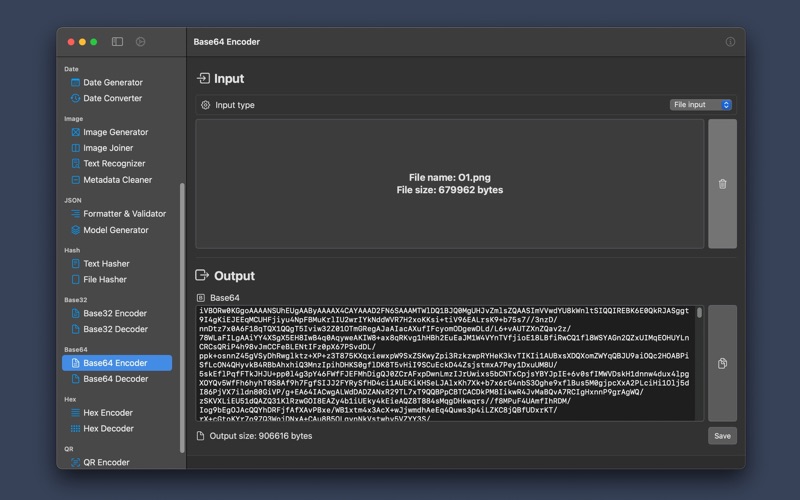This screenshot has height=500, width=800.
Task: Click the Formatter & Validator icon
Action: click(x=76, y=214)
